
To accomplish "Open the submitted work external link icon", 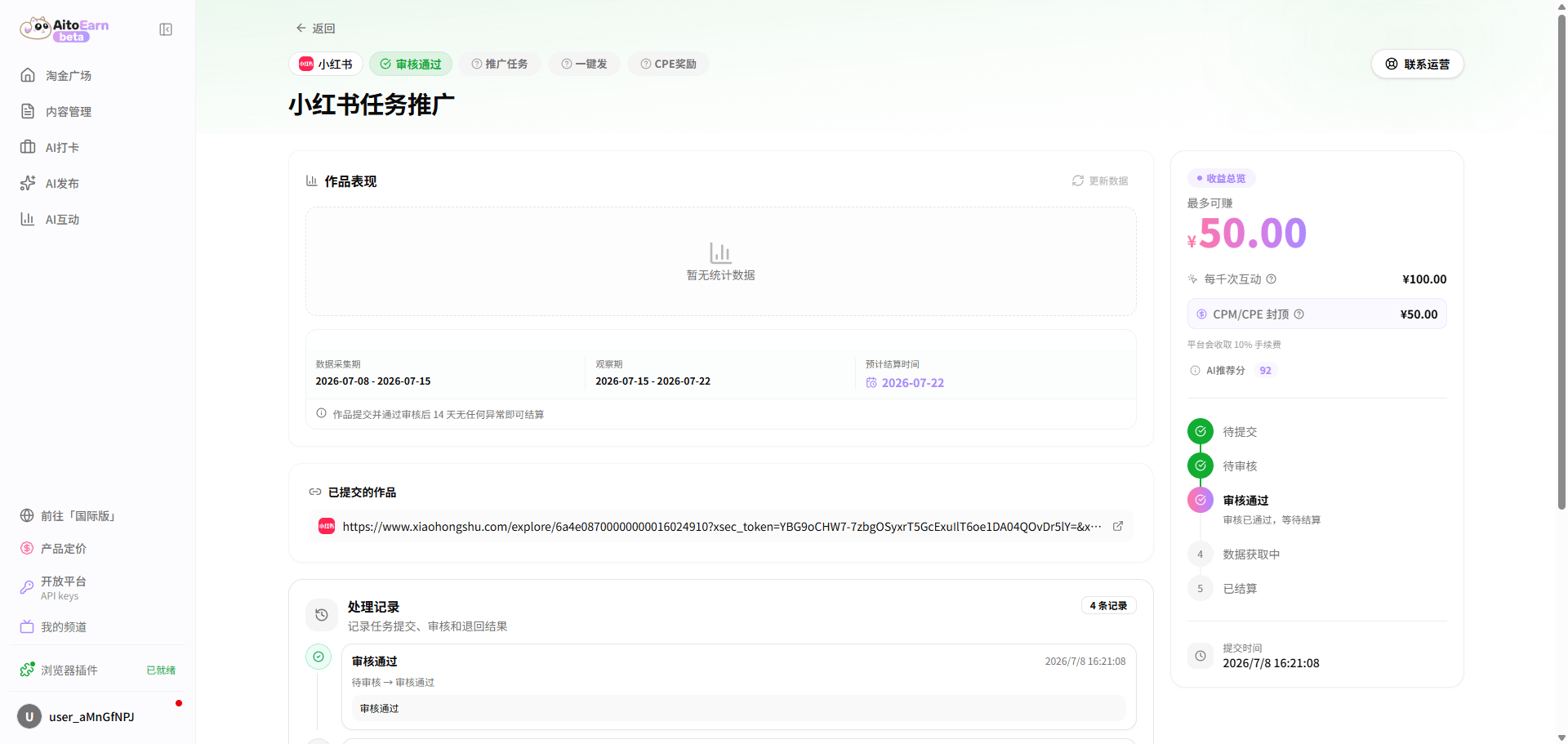I will point(1118,526).
